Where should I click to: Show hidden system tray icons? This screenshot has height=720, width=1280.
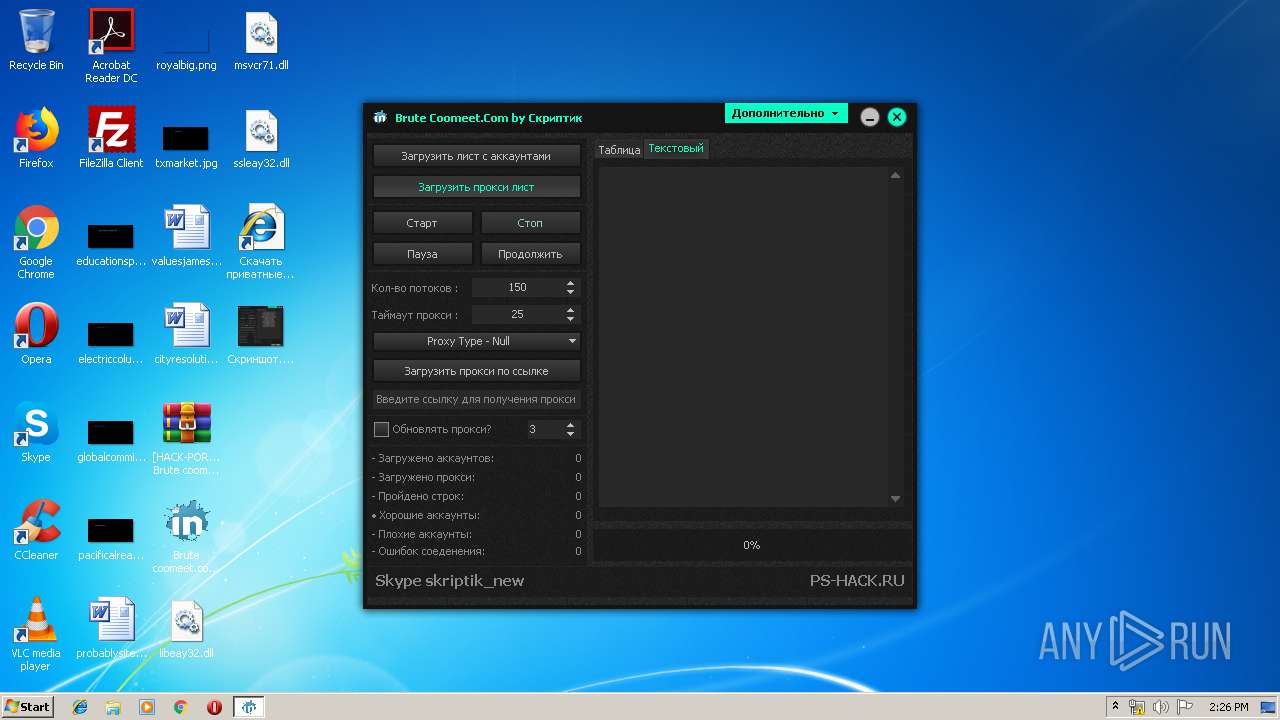click(x=1115, y=707)
